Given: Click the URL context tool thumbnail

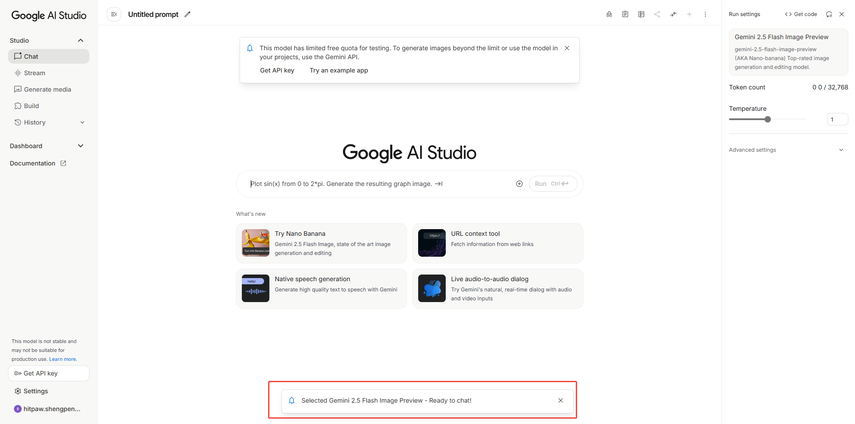Looking at the screenshot, I should 432,243.
